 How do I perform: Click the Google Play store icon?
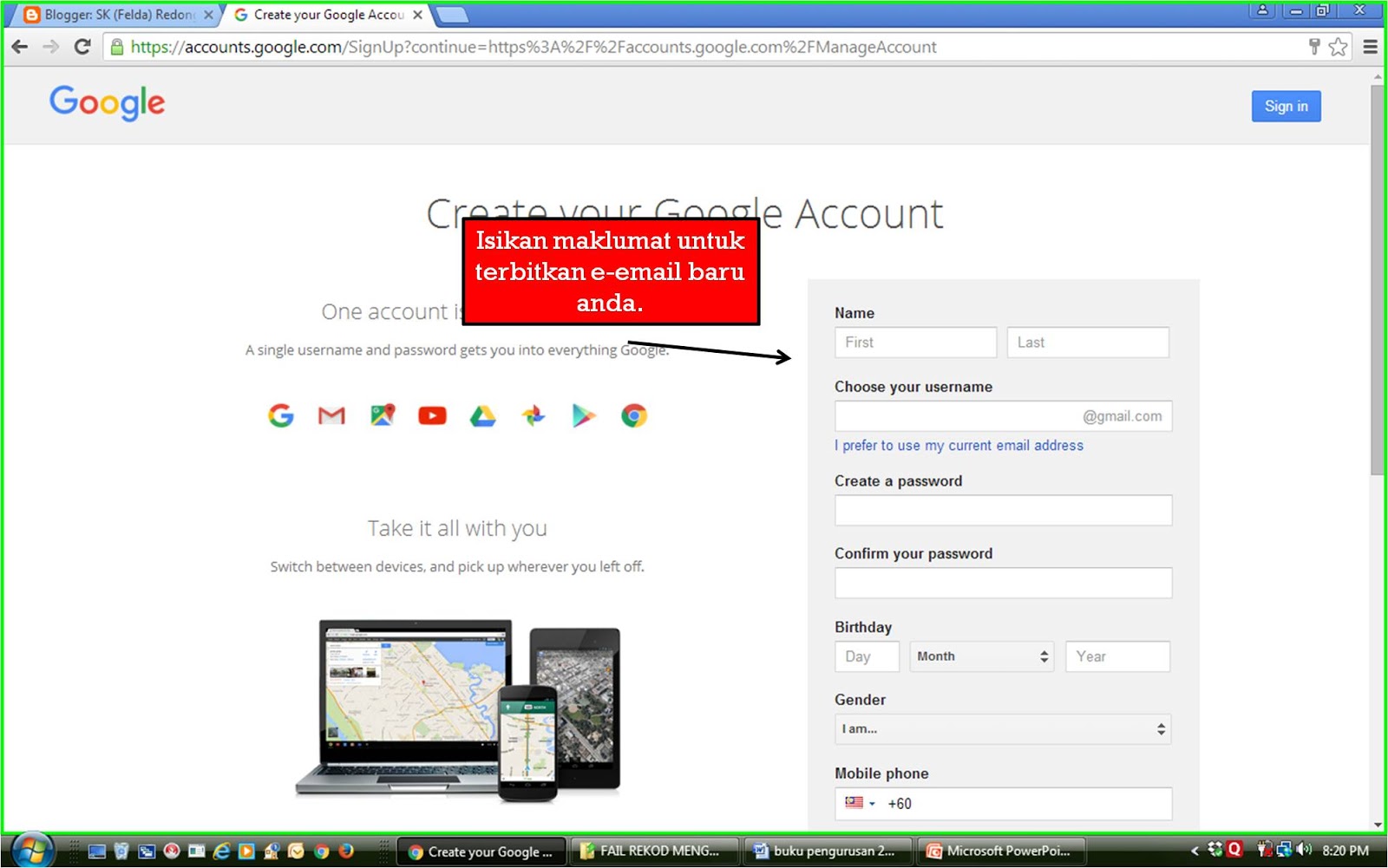[x=584, y=416]
